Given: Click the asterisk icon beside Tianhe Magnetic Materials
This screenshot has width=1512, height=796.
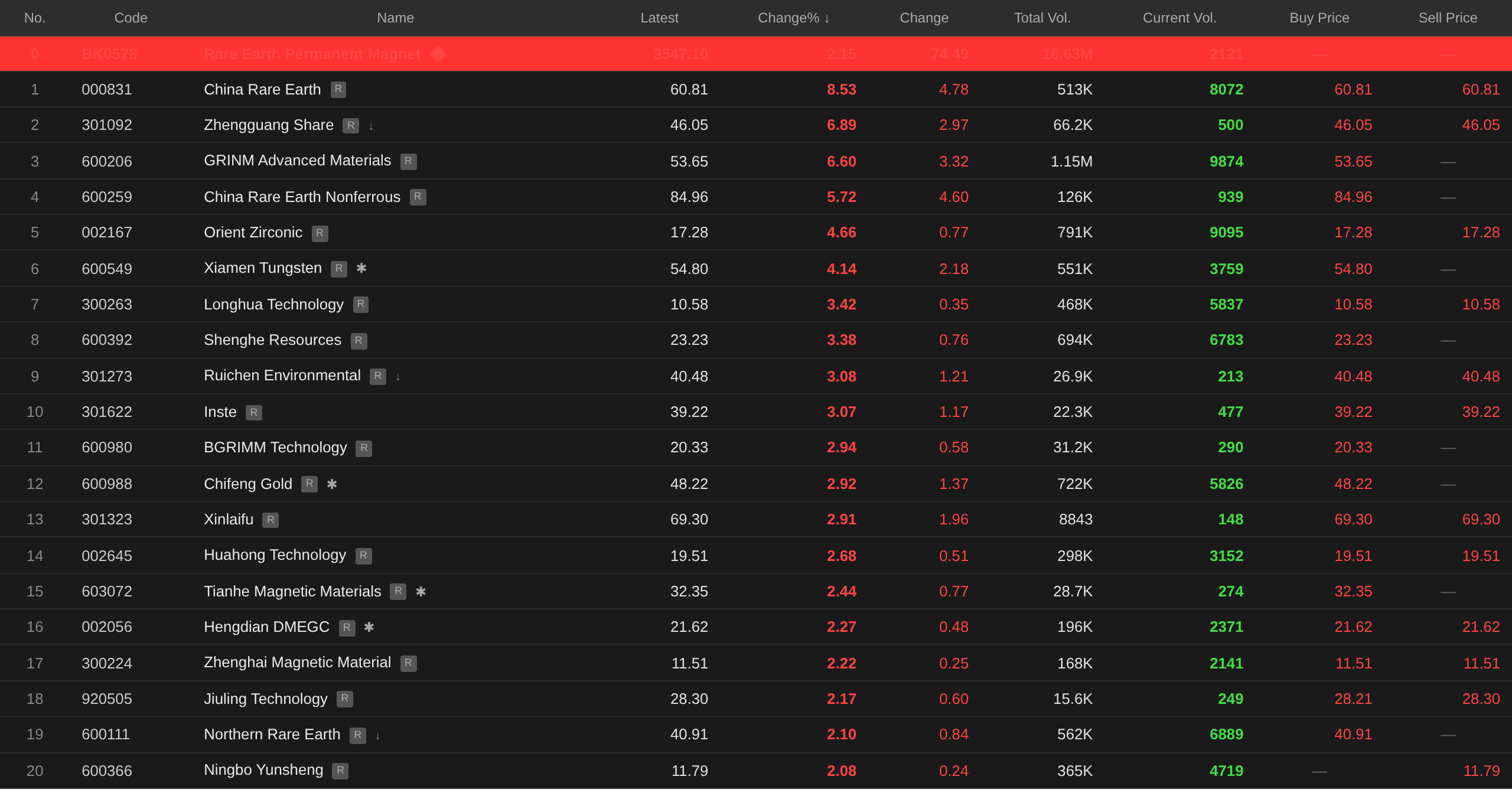Looking at the screenshot, I should coord(421,592).
